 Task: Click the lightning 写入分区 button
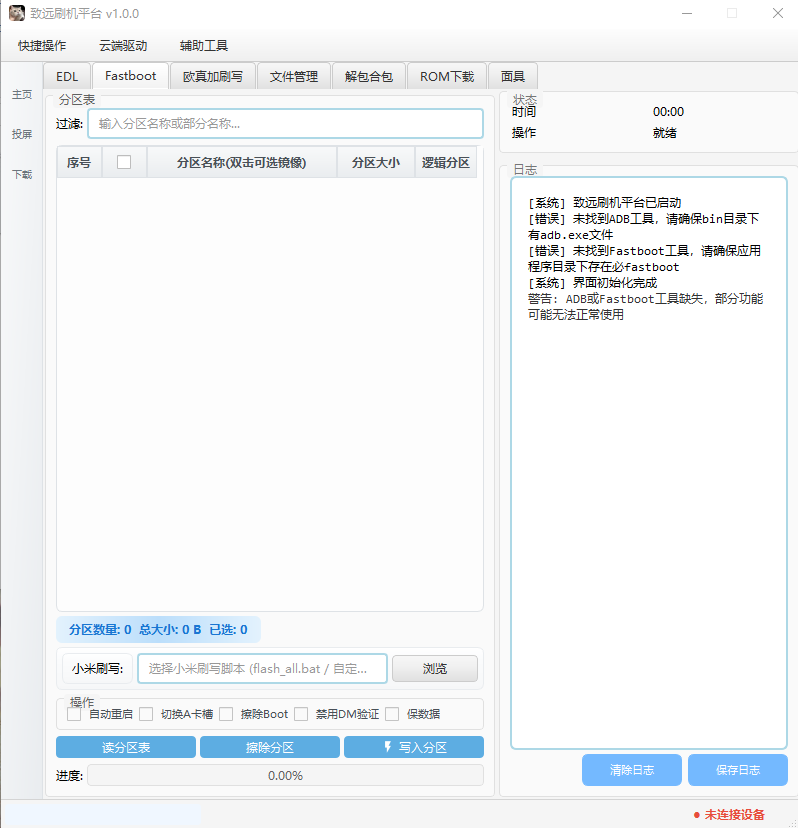click(x=413, y=747)
